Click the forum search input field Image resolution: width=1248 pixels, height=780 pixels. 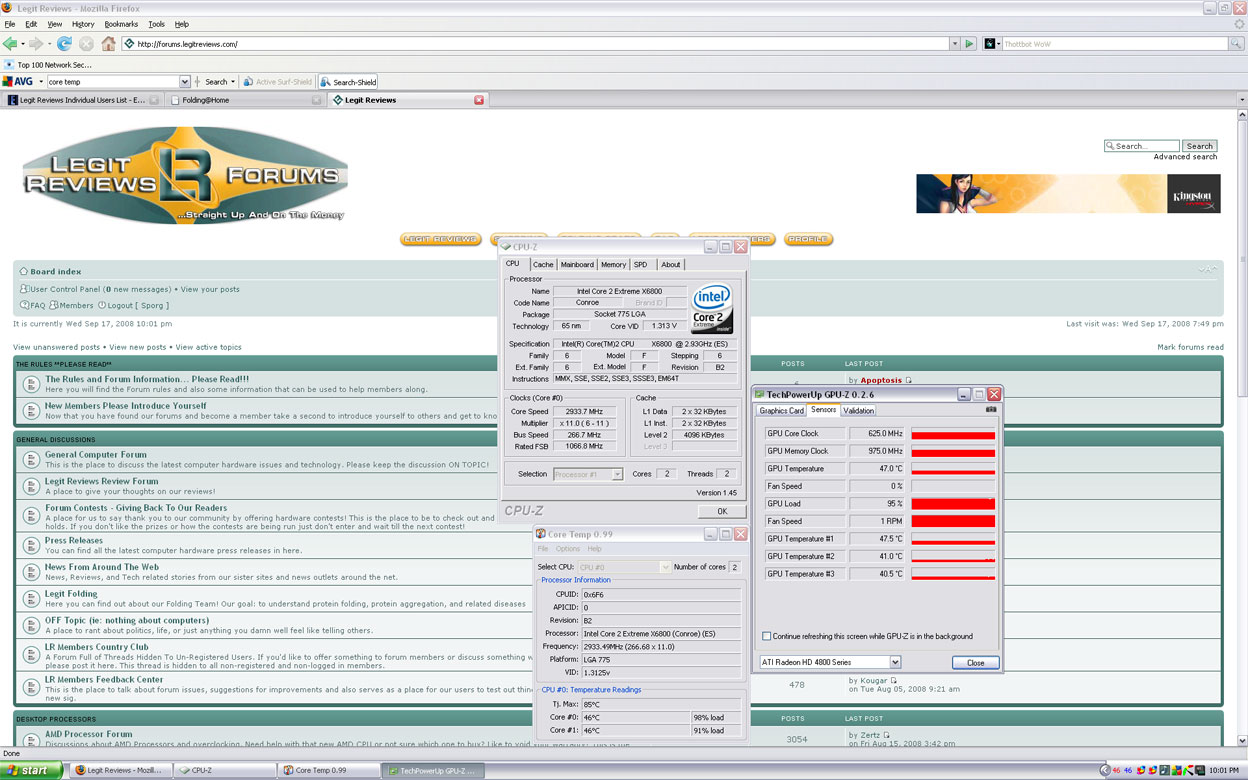pyautogui.click(x=1142, y=146)
